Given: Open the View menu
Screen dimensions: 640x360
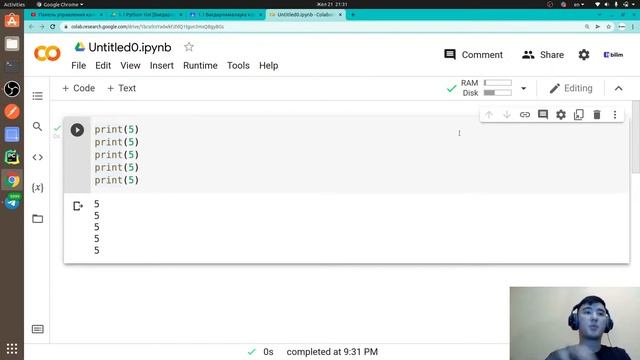Looking at the screenshot, I should coord(130,66).
